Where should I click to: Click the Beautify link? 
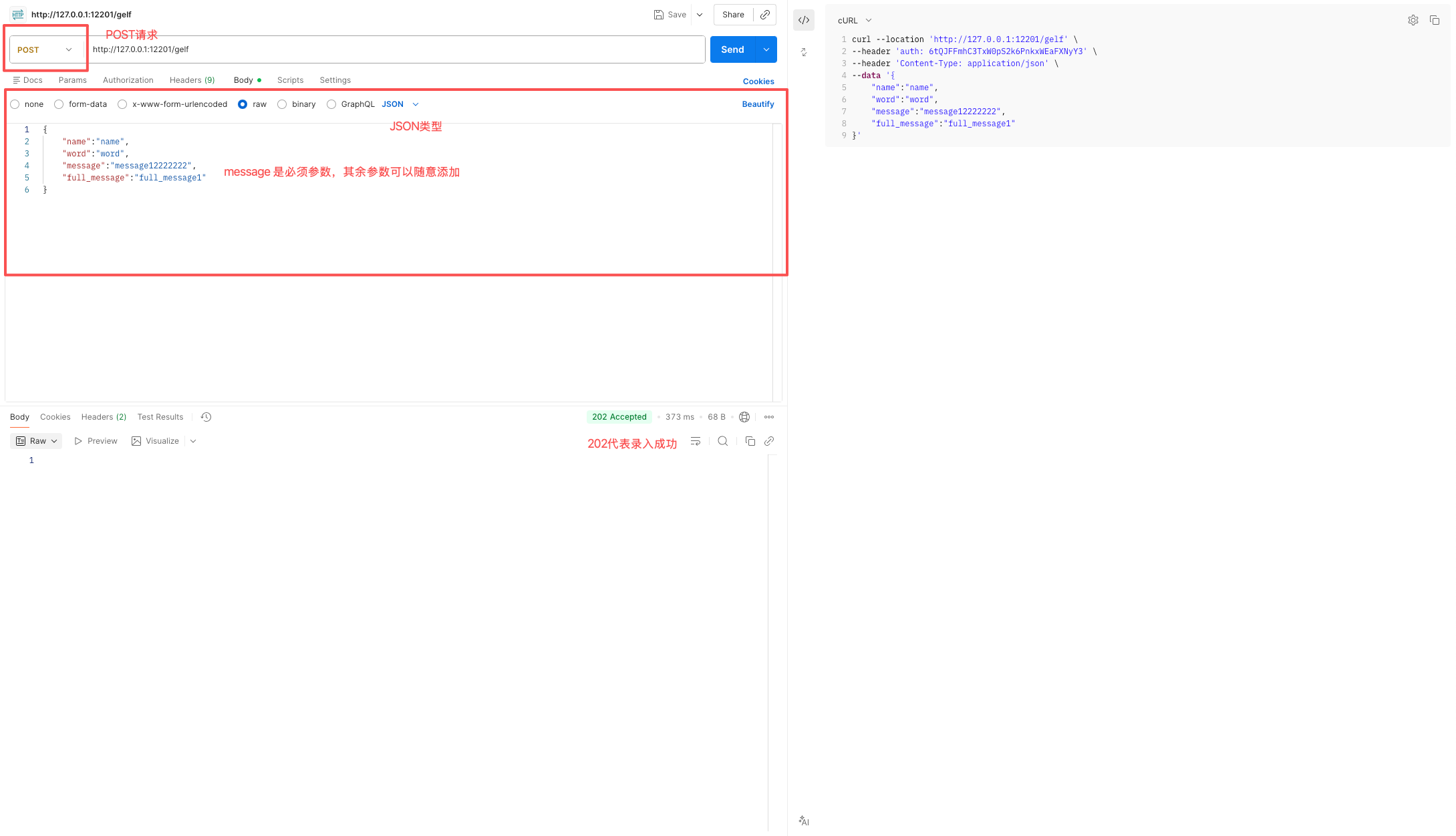point(758,104)
